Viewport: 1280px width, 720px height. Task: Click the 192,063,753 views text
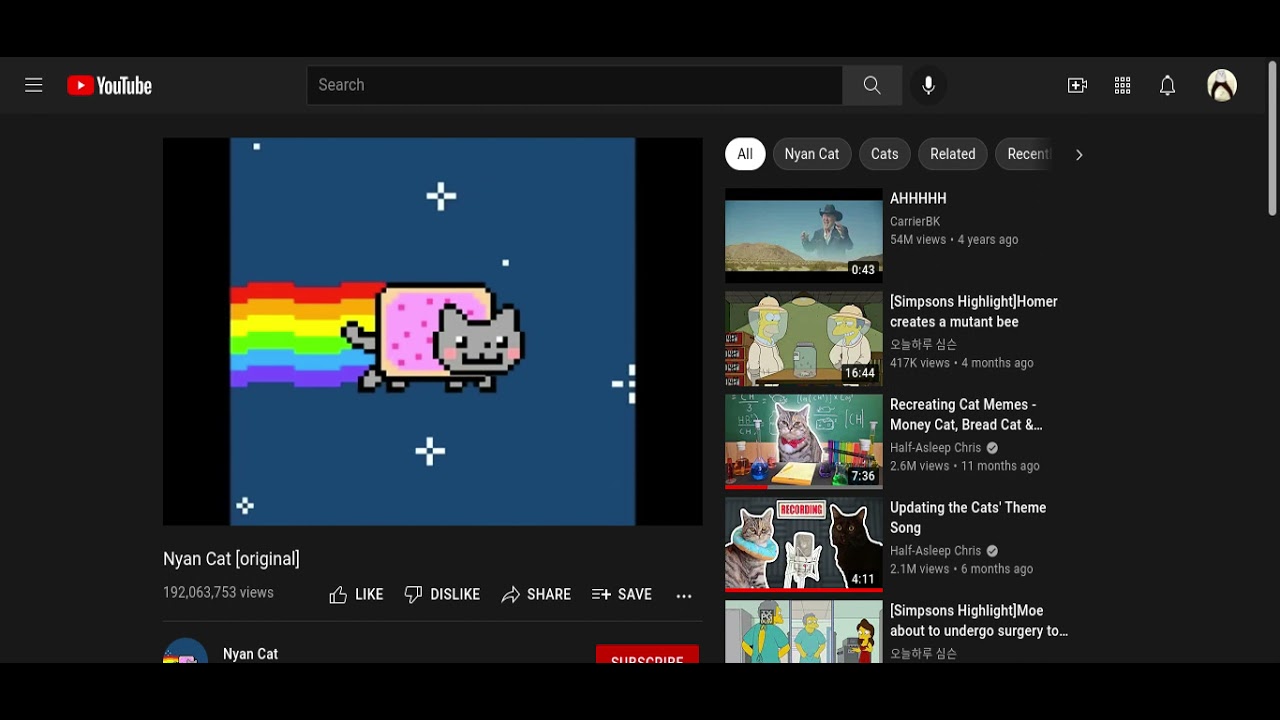(218, 592)
